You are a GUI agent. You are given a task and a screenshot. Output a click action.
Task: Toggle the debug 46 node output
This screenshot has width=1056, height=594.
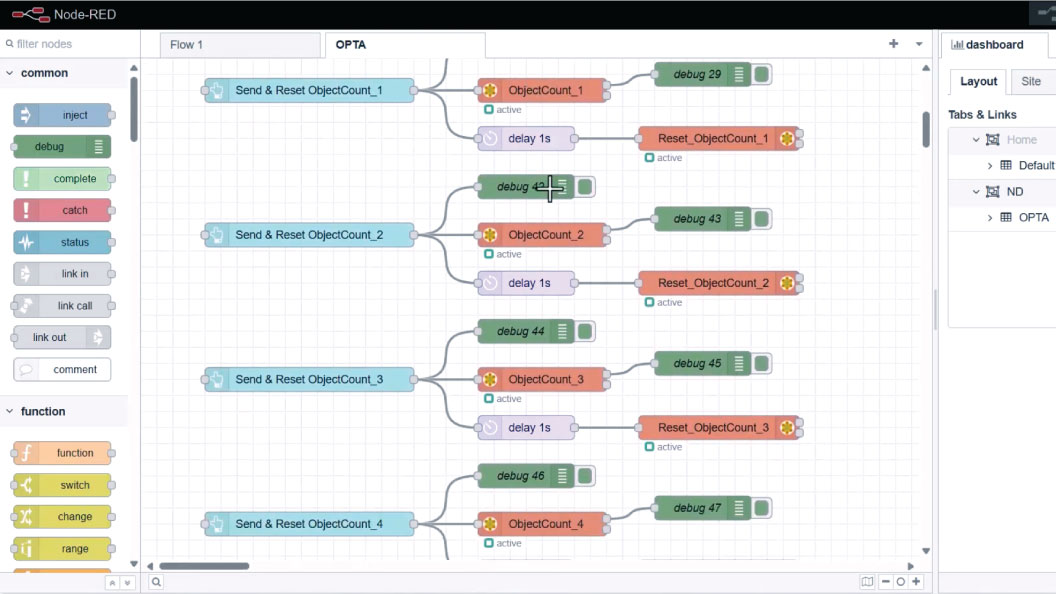pos(585,476)
